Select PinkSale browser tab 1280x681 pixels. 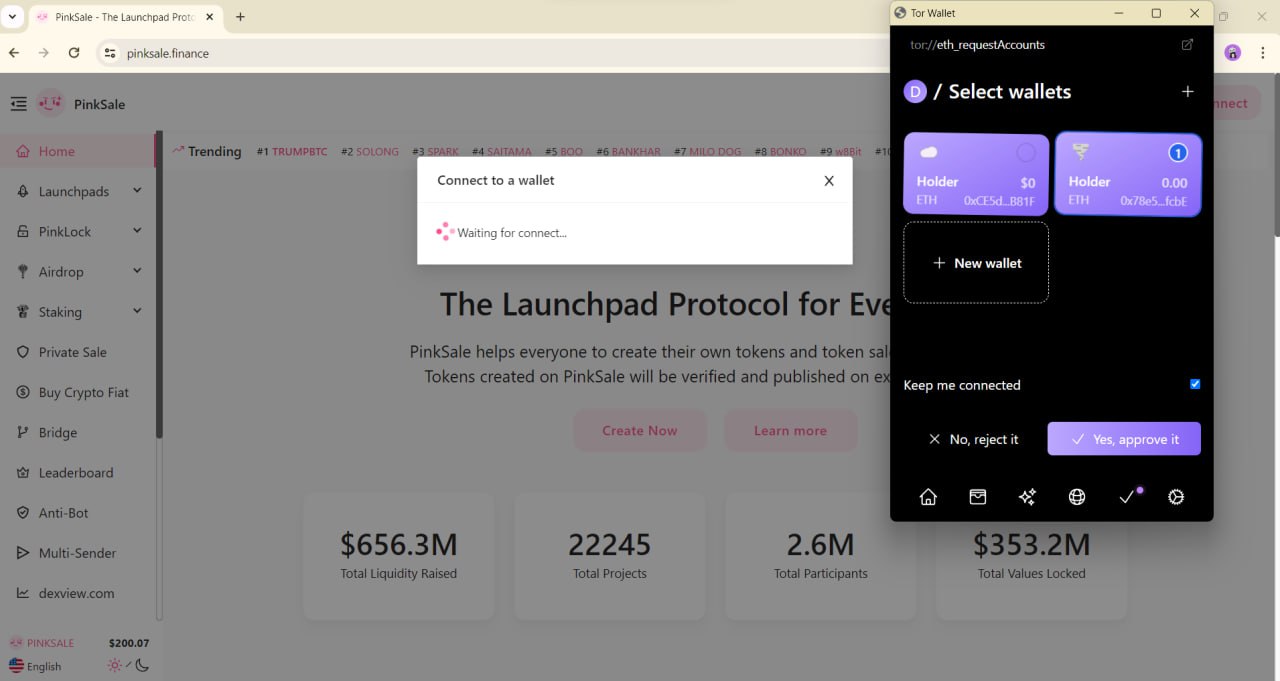126,17
